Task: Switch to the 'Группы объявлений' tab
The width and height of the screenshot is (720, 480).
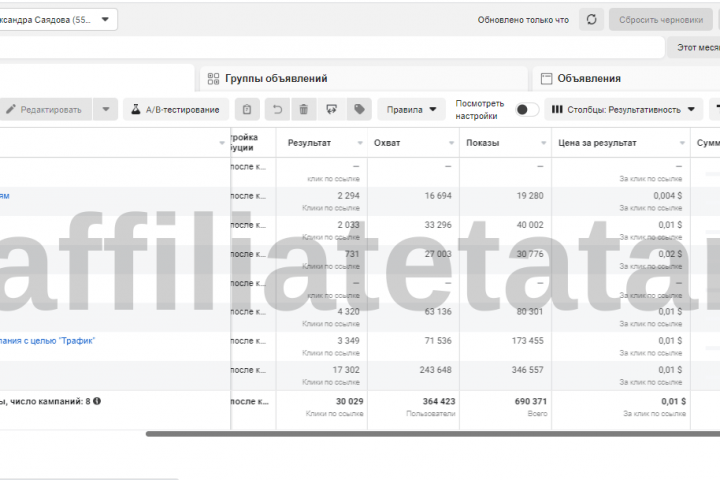Action: coord(364,79)
